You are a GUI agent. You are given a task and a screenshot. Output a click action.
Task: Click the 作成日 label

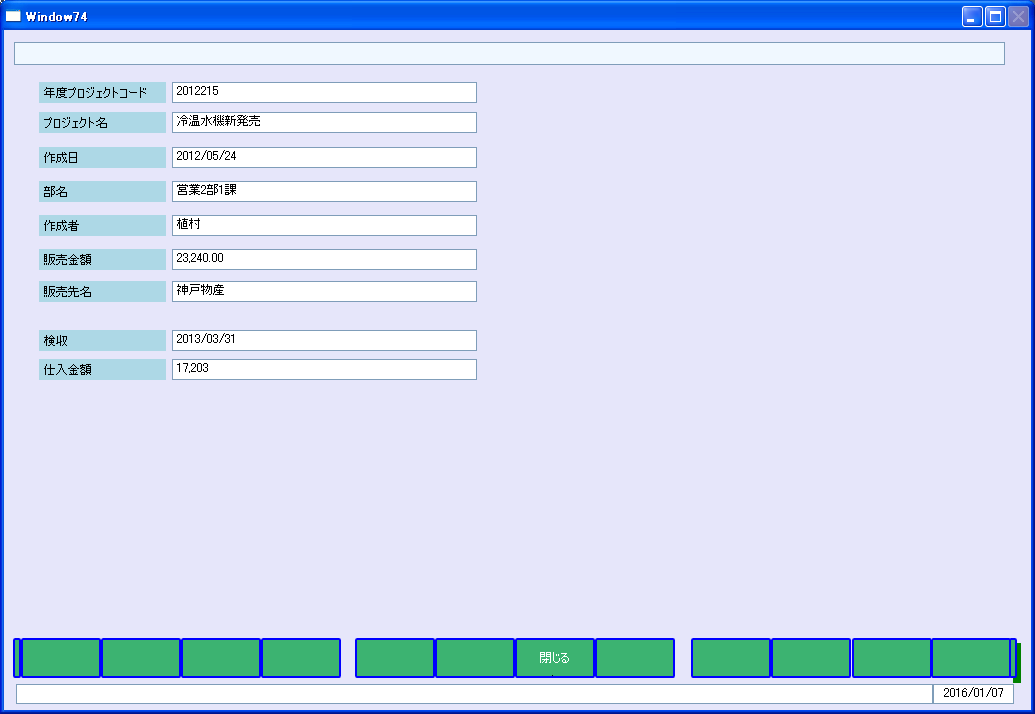coord(102,157)
